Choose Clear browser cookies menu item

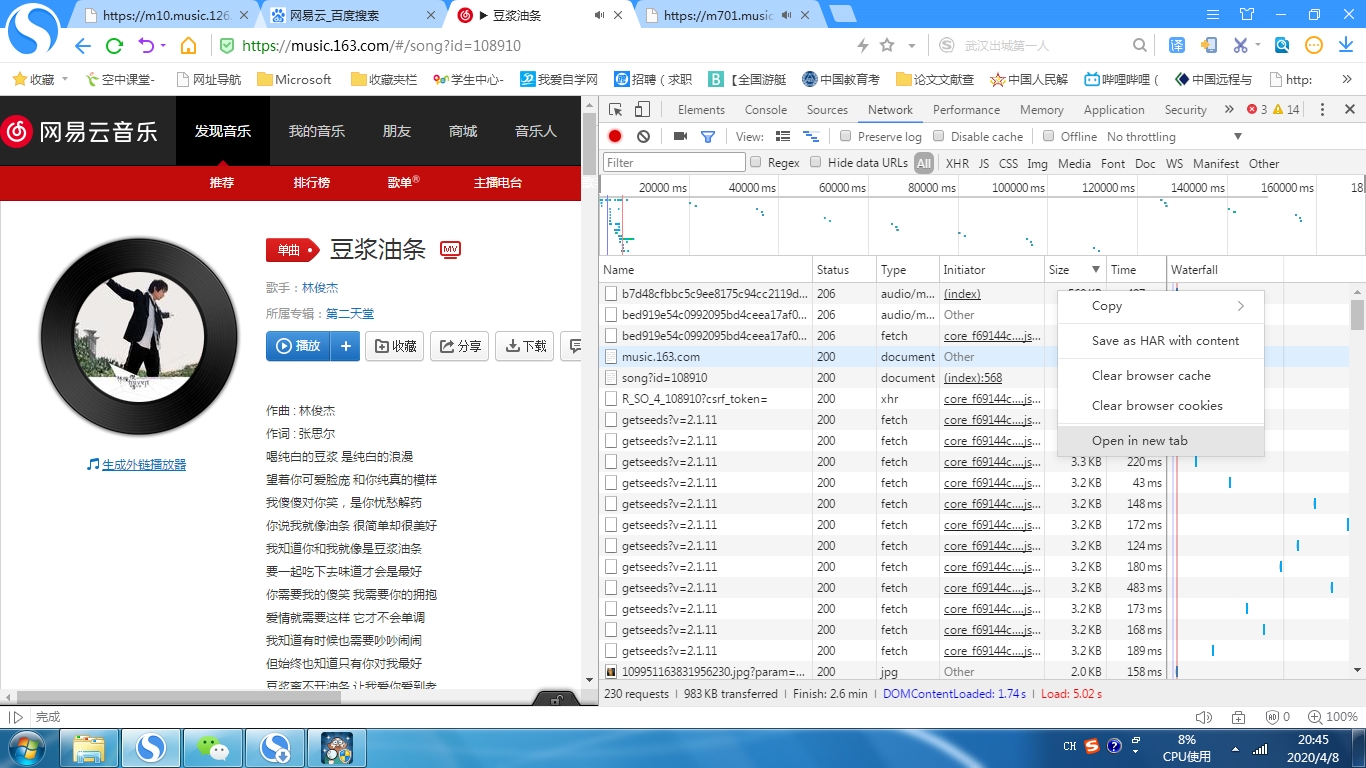tap(1161, 406)
